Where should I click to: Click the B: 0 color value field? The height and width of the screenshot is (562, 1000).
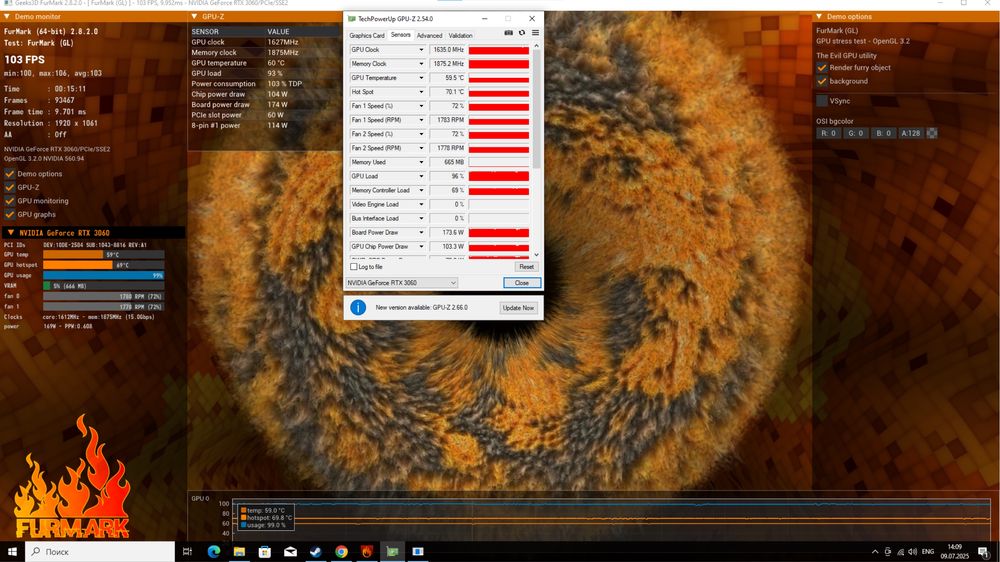[x=883, y=133]
